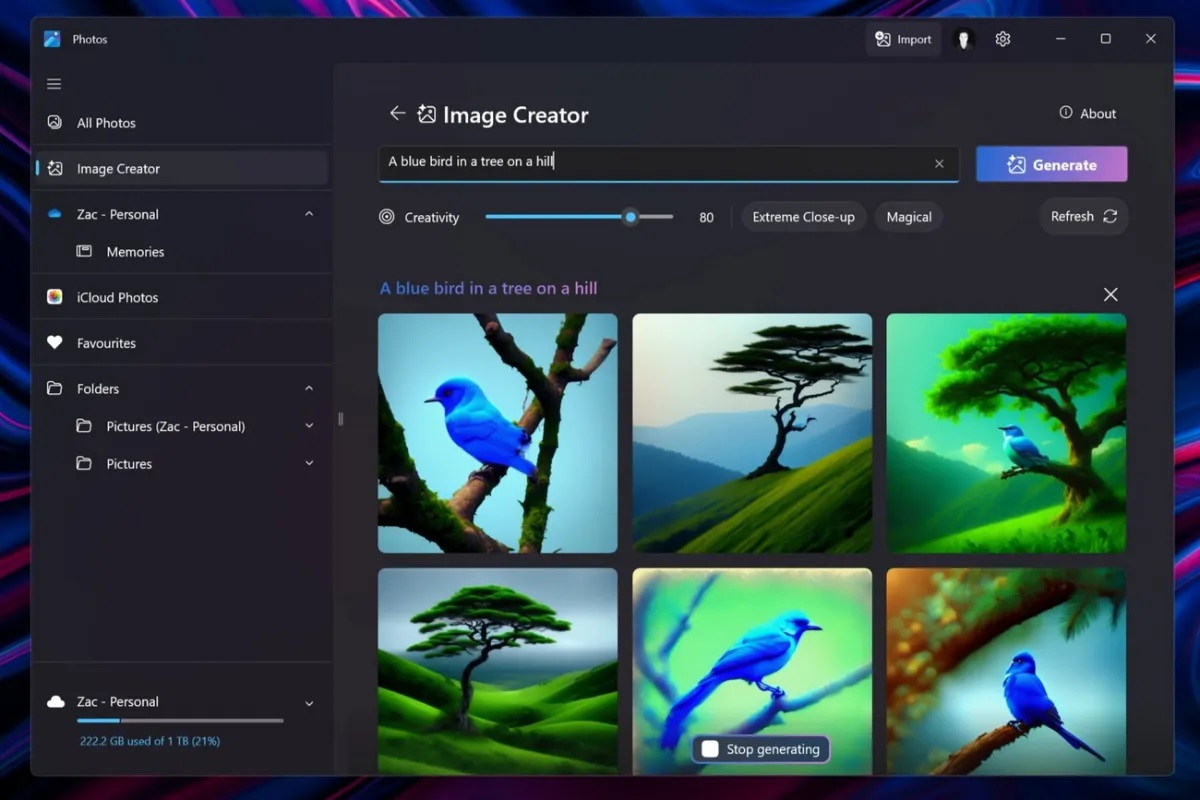Click the back arrow beside Image Creator
Image resolution: width=1200 pixels, height=800 pixels.
point(397,114)
